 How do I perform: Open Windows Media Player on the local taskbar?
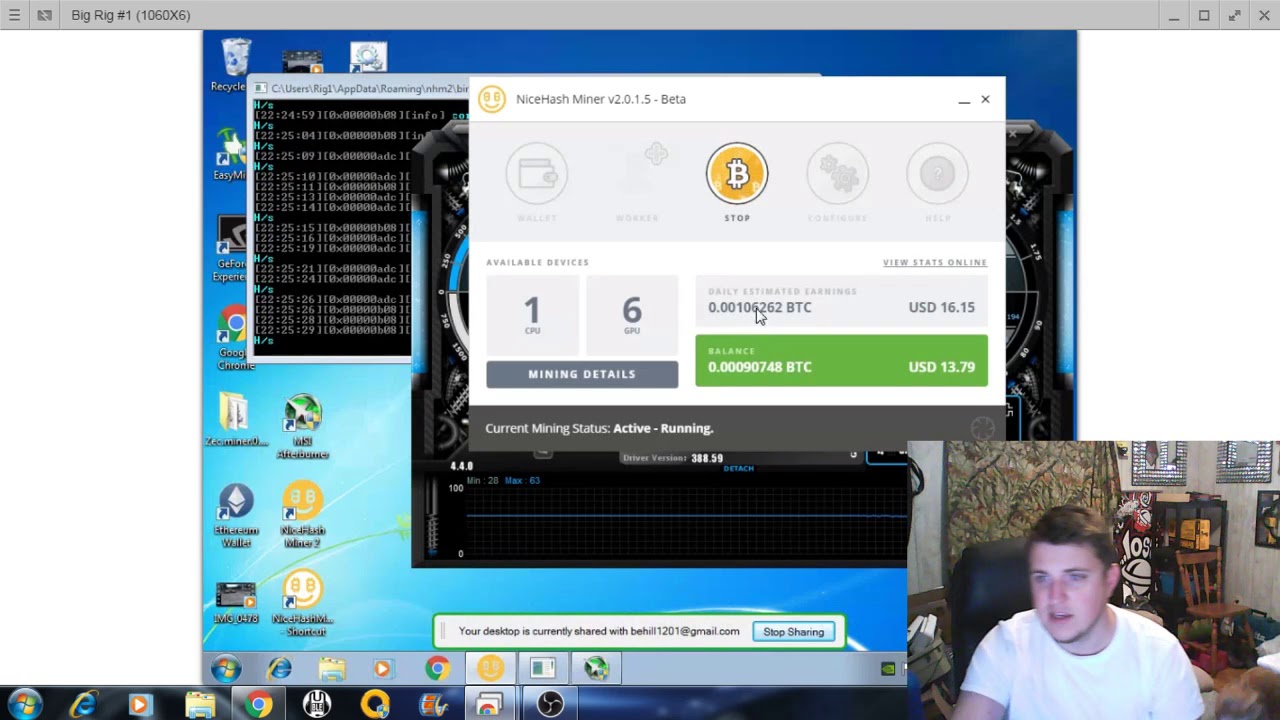(139, 705)
